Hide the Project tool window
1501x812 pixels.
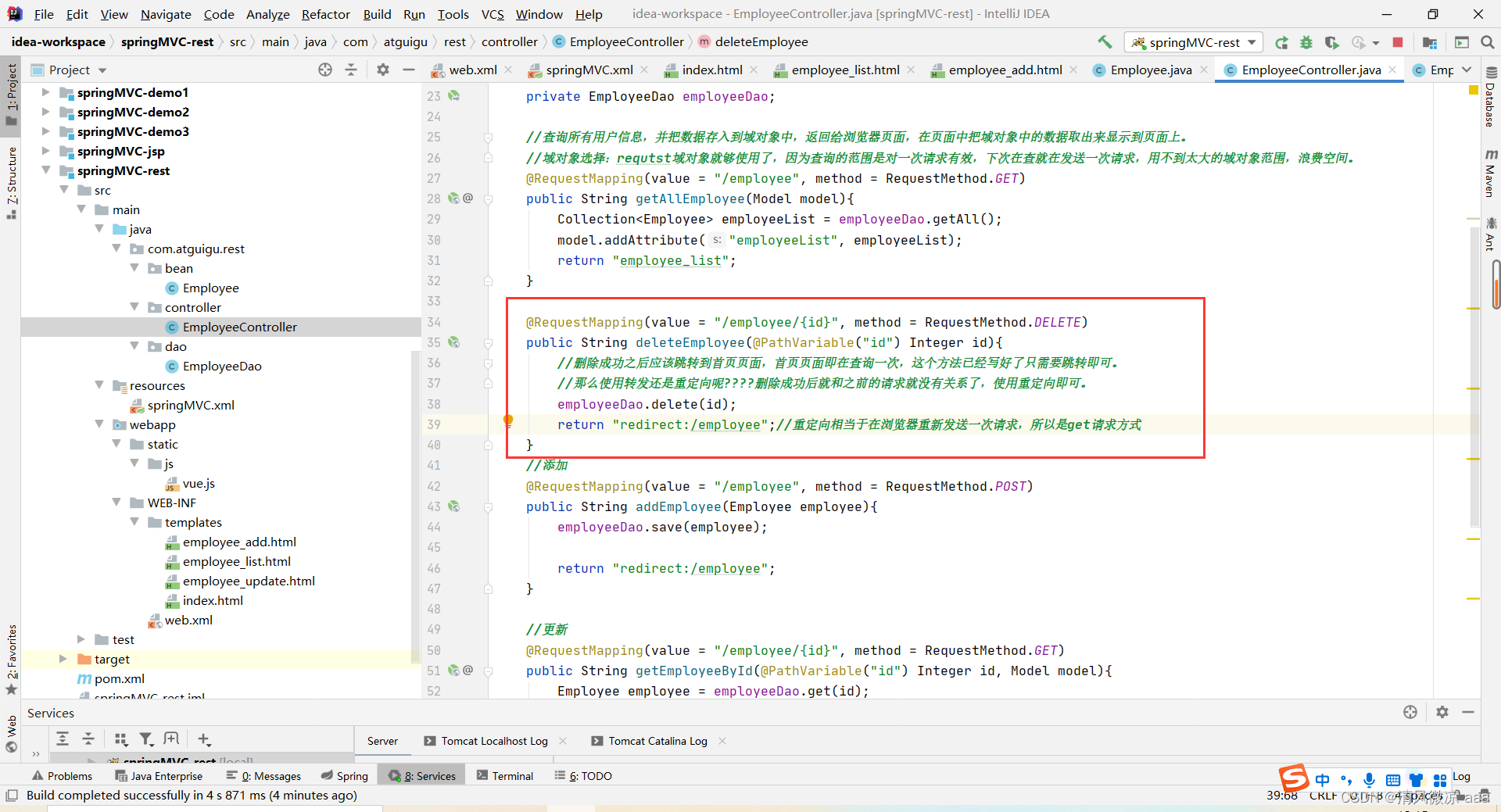pyautogui.click(x=408, y=70)
